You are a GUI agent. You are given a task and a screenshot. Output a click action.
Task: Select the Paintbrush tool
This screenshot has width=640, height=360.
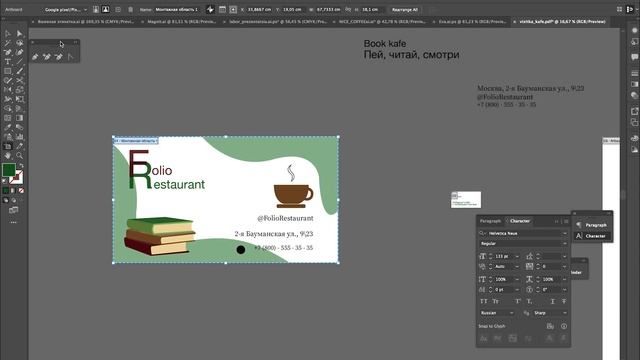(20, 71)
